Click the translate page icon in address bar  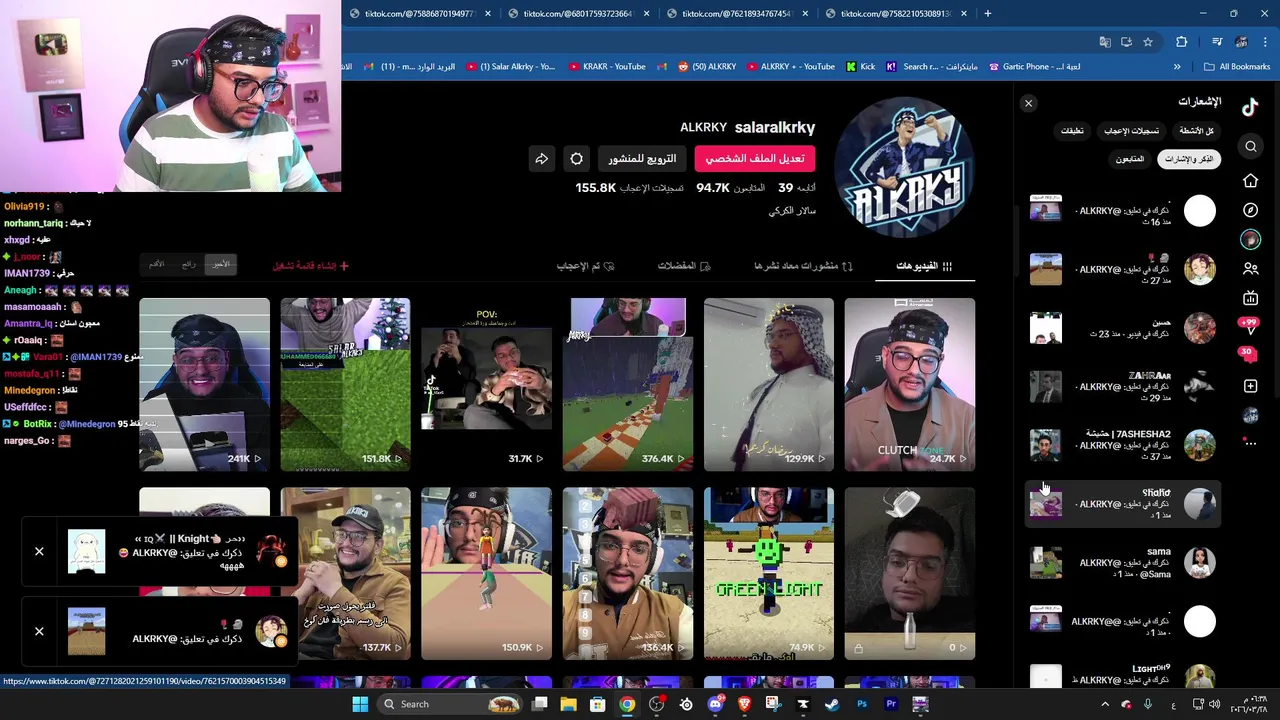click(x=1105, y=42)
